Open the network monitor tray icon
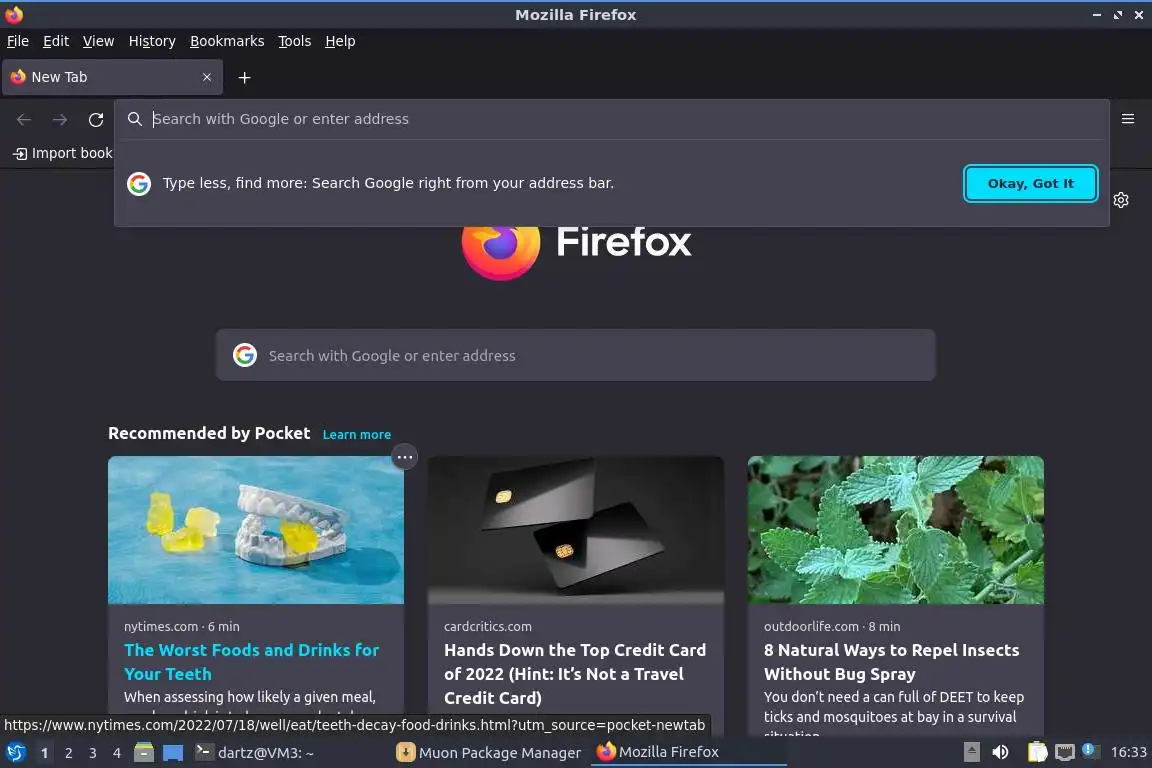This screenshot has width=1152, height=768. pyautogui.click(x=1065, y=752)
